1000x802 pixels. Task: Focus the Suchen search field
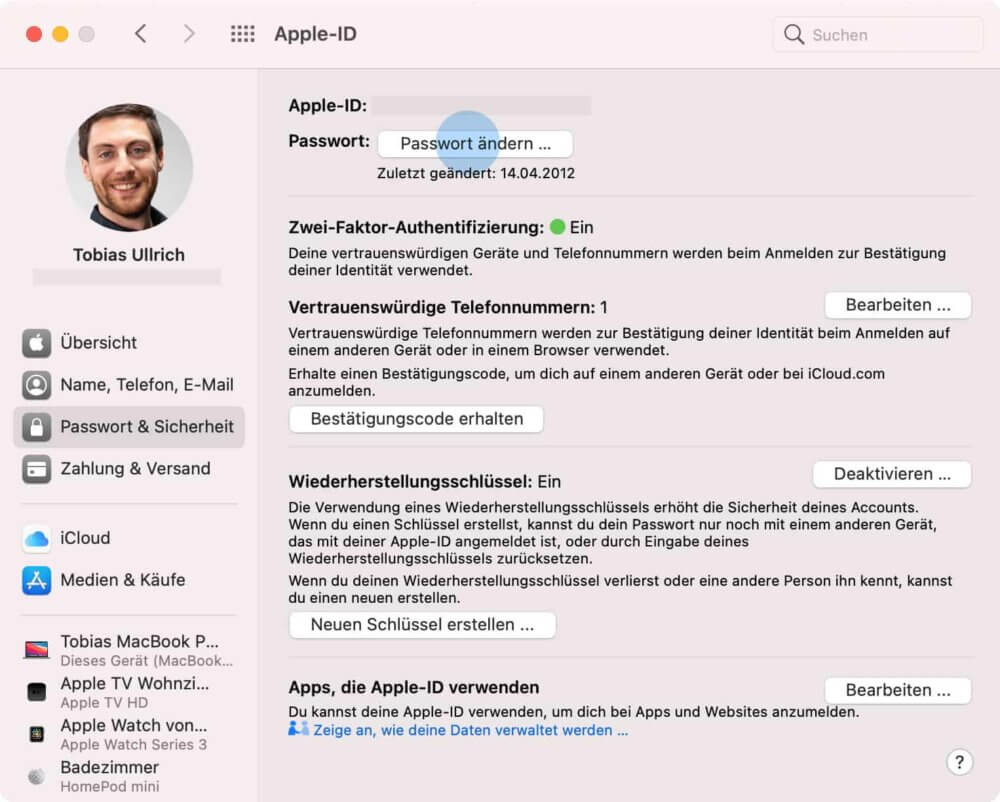point(878,34)
